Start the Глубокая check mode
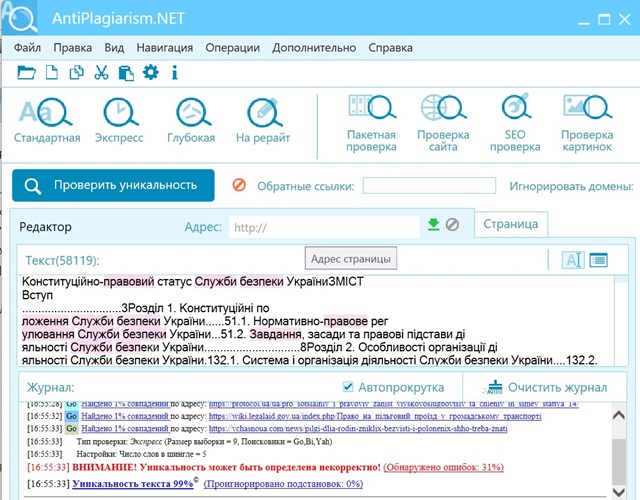640x500 pixels. pyautogui.click(x=191, y=121)
